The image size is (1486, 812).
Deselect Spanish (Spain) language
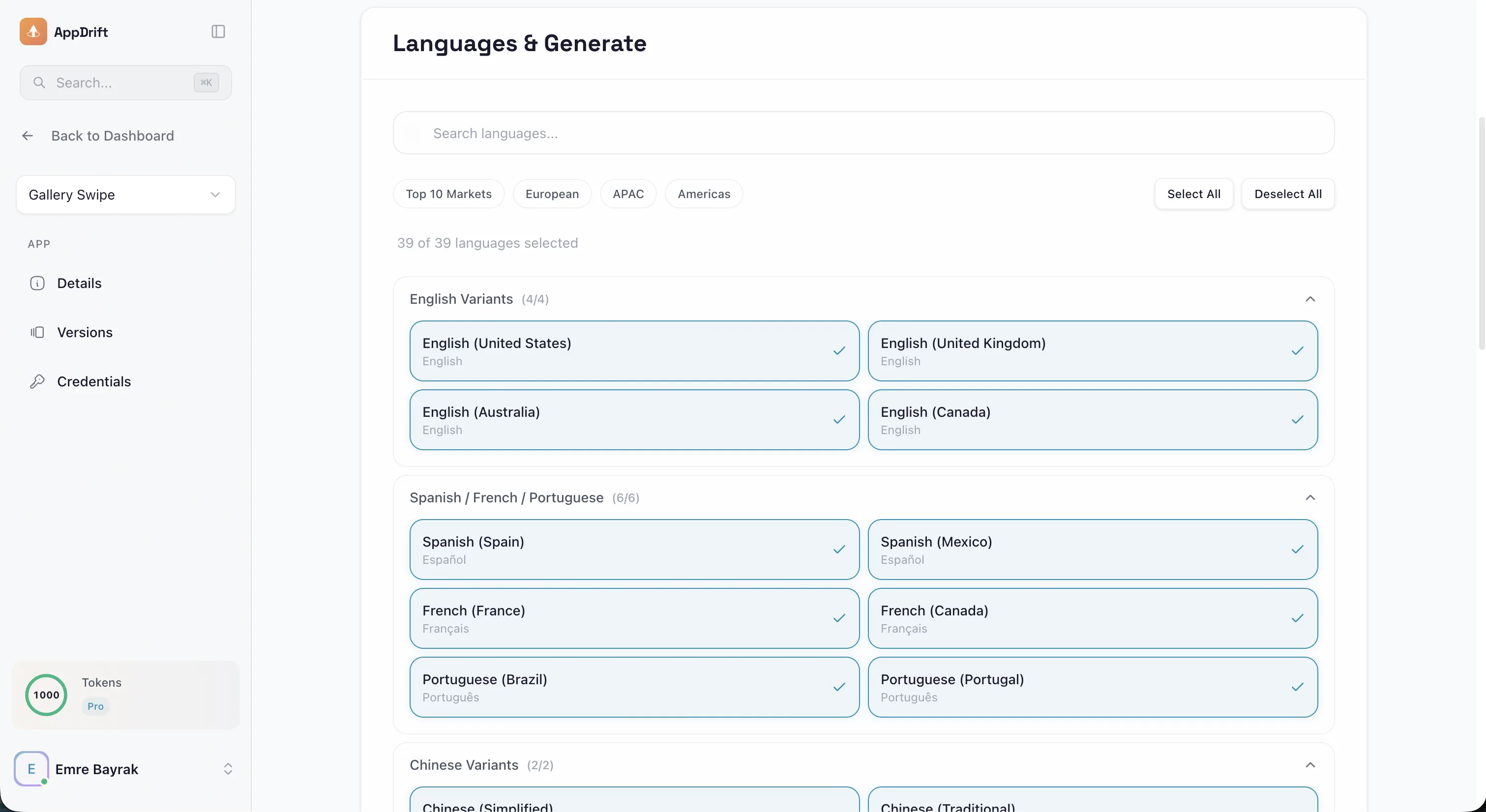(x=634, y=550)
